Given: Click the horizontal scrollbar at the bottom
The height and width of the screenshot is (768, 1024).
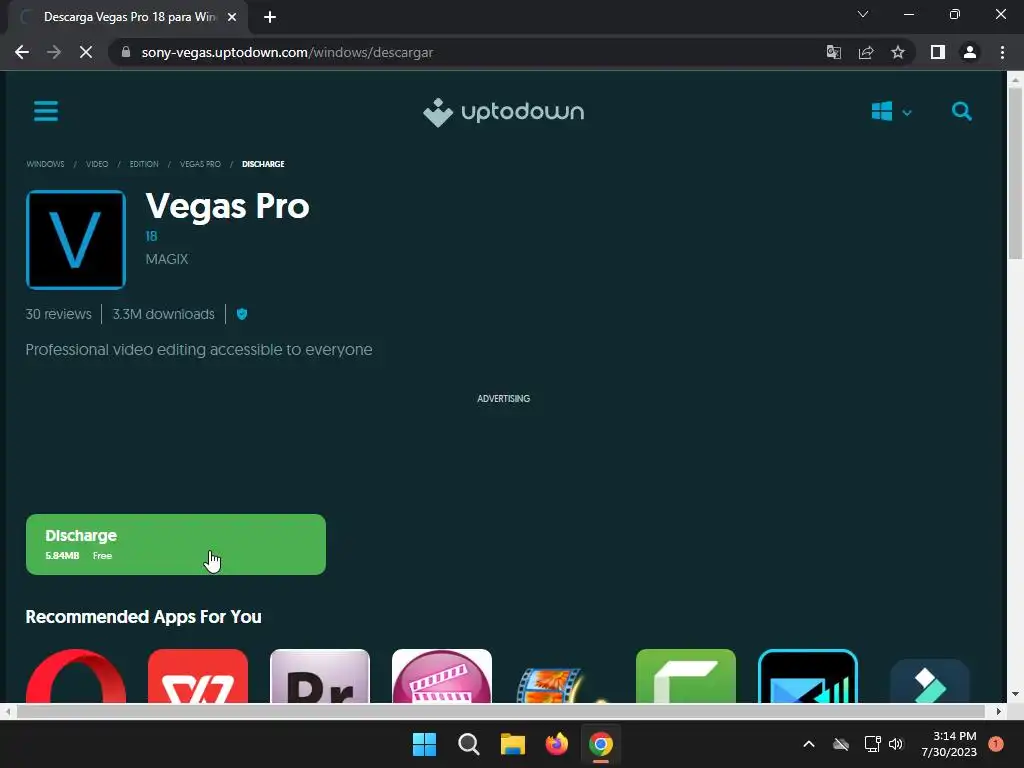Looking at the screenshot, I should tap(500, 711).
